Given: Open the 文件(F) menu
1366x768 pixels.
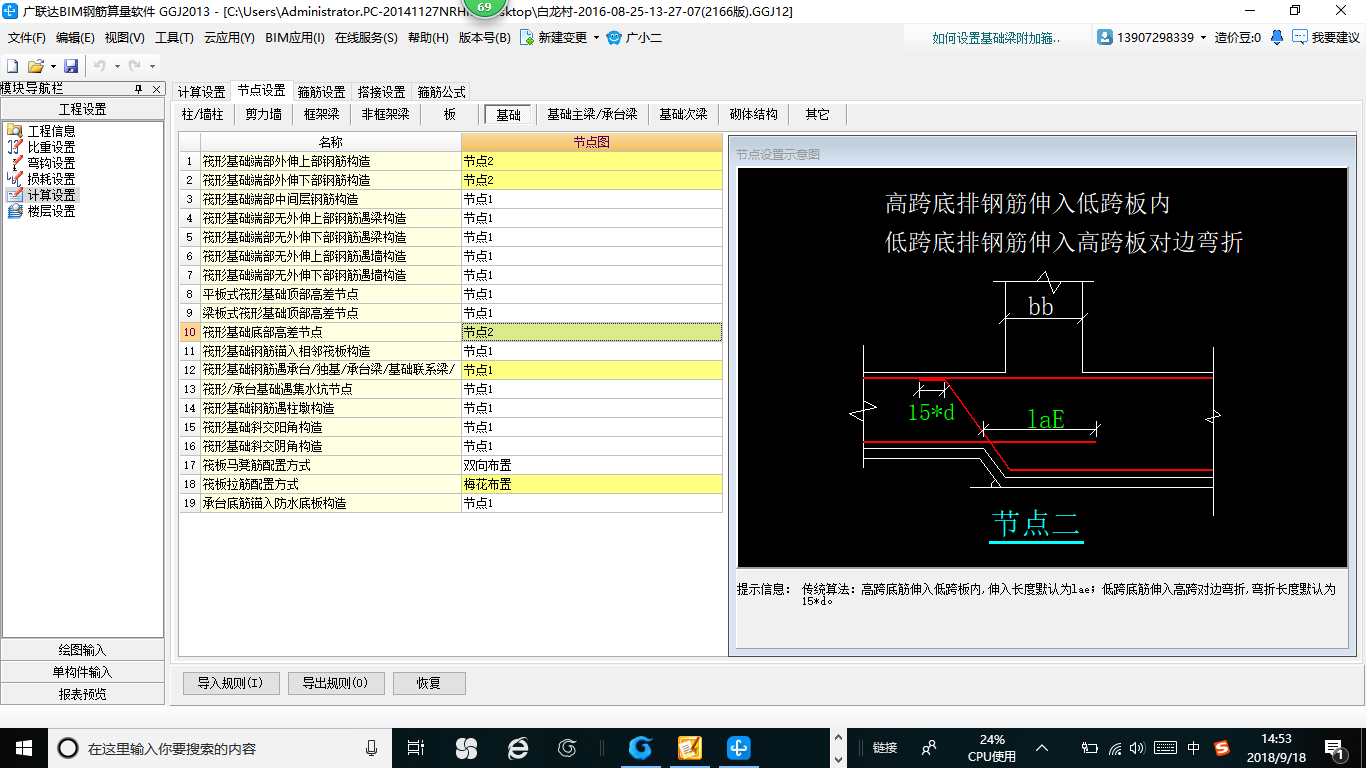Looking at the screenshot, I should [x=27, y=38].
